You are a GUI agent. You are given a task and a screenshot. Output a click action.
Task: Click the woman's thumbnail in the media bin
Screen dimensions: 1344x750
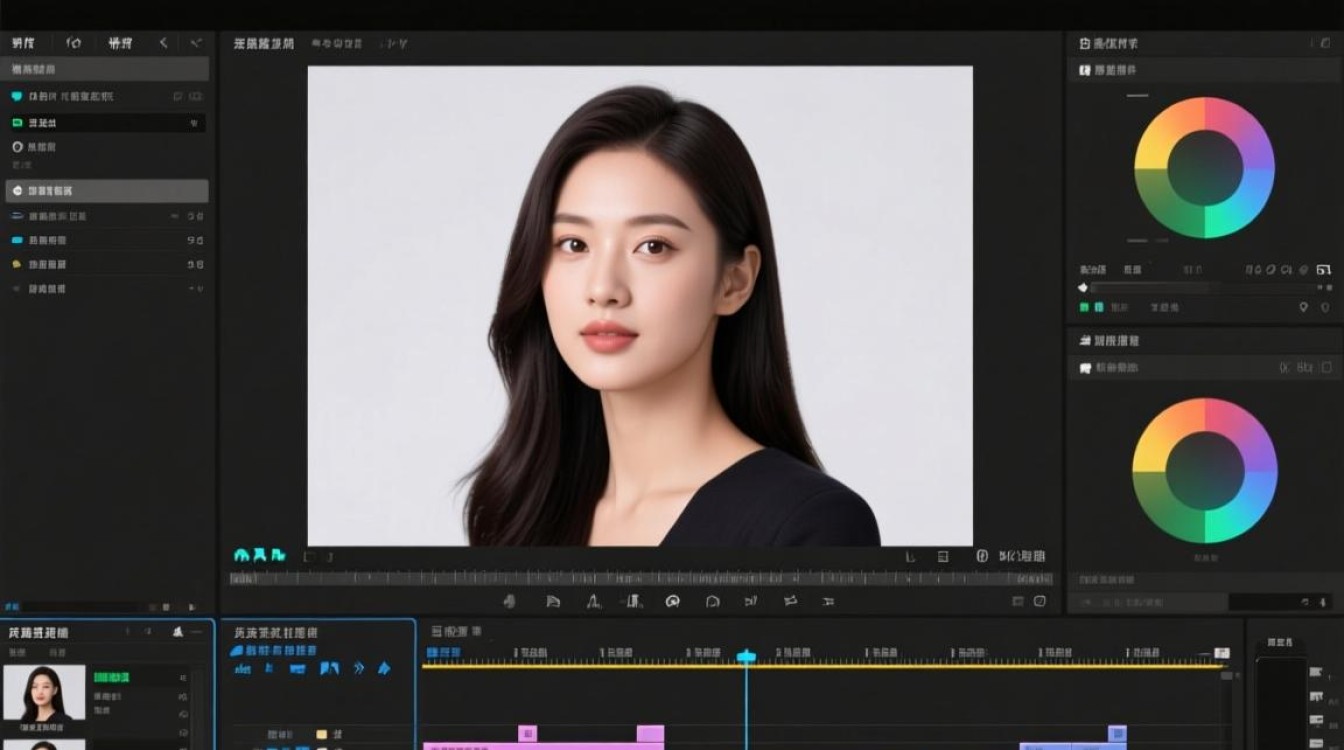44,692
